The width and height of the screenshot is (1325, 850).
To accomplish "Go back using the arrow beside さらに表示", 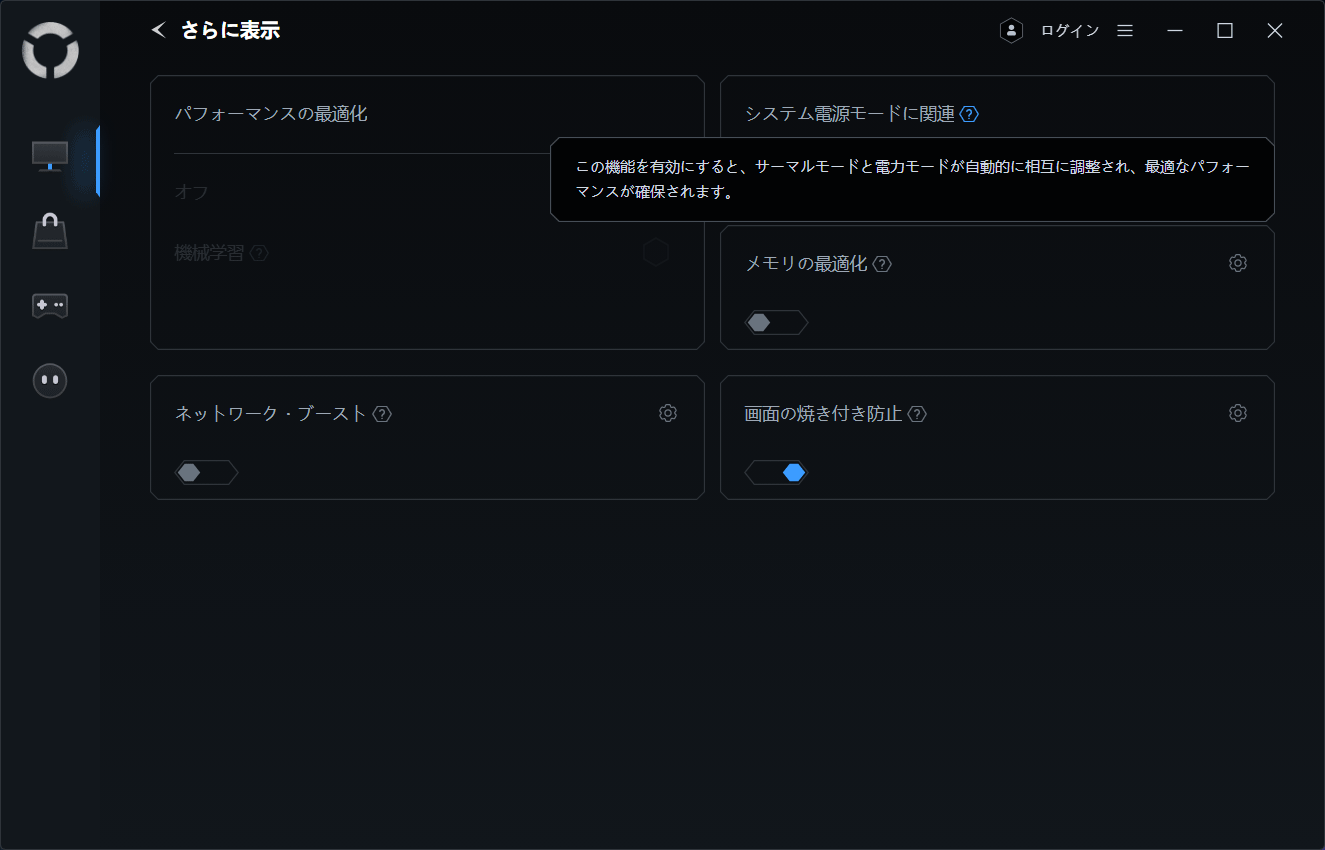I will tap(158, 30).
